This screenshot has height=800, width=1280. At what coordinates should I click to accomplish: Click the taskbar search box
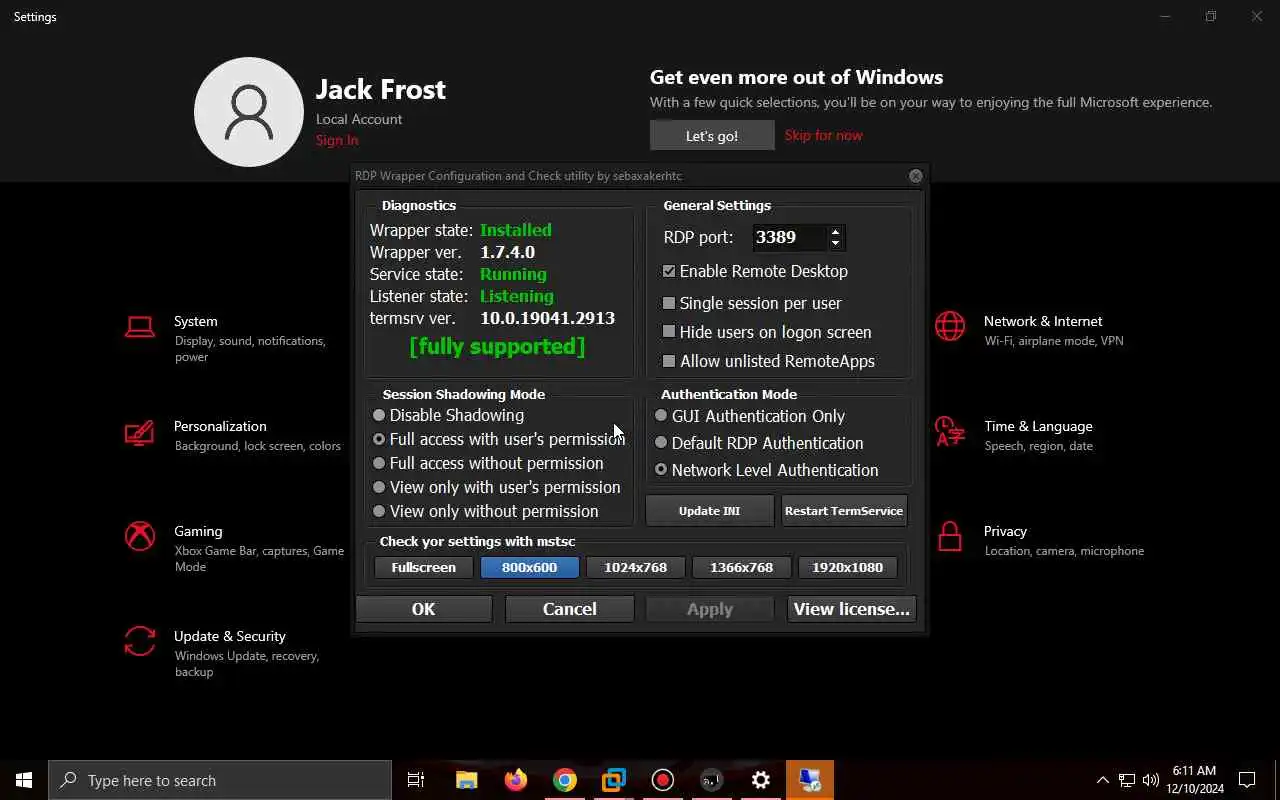220,780
